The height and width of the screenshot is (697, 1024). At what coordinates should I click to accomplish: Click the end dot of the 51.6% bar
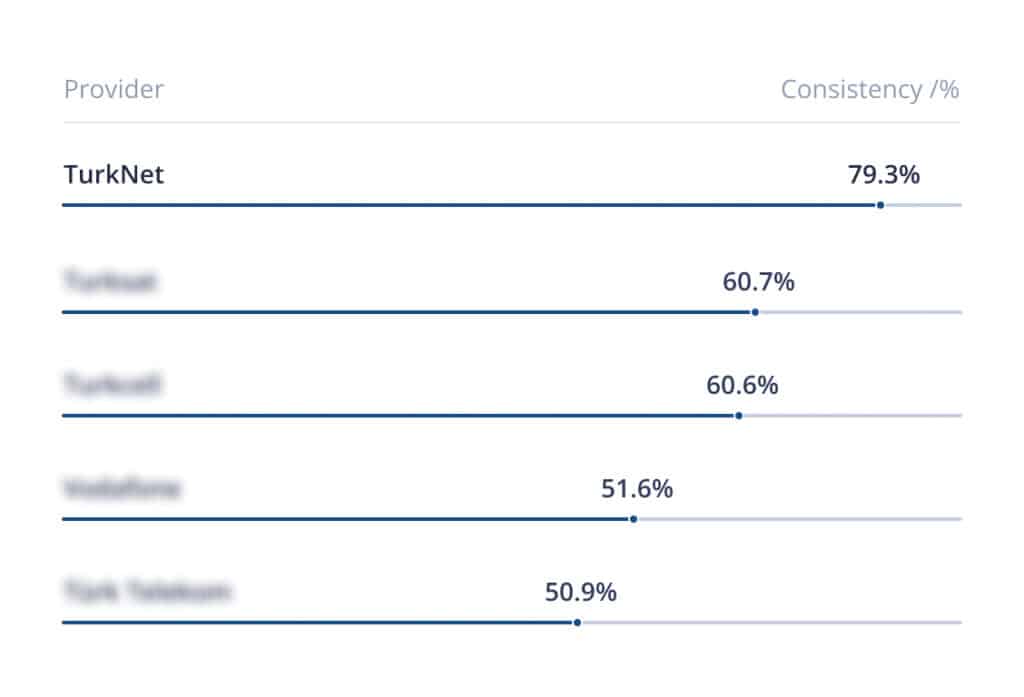[634, 519]
